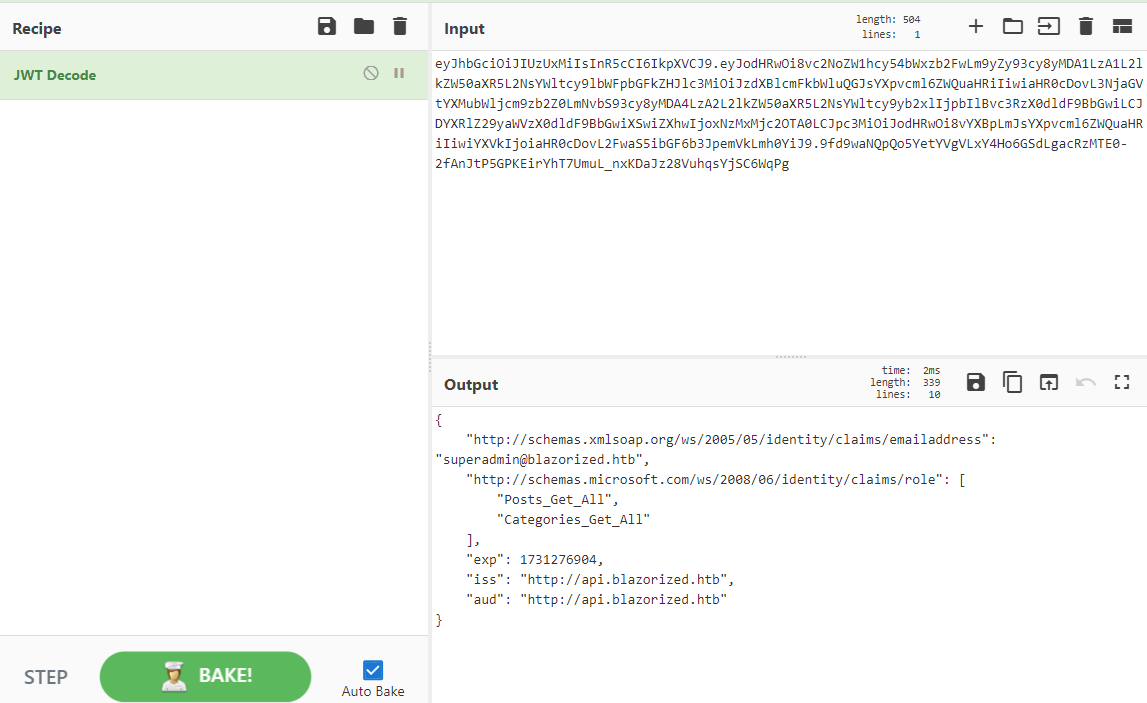Click the STEP button
The width and height of the screenshot is (1147, 703).
(46, 677)
